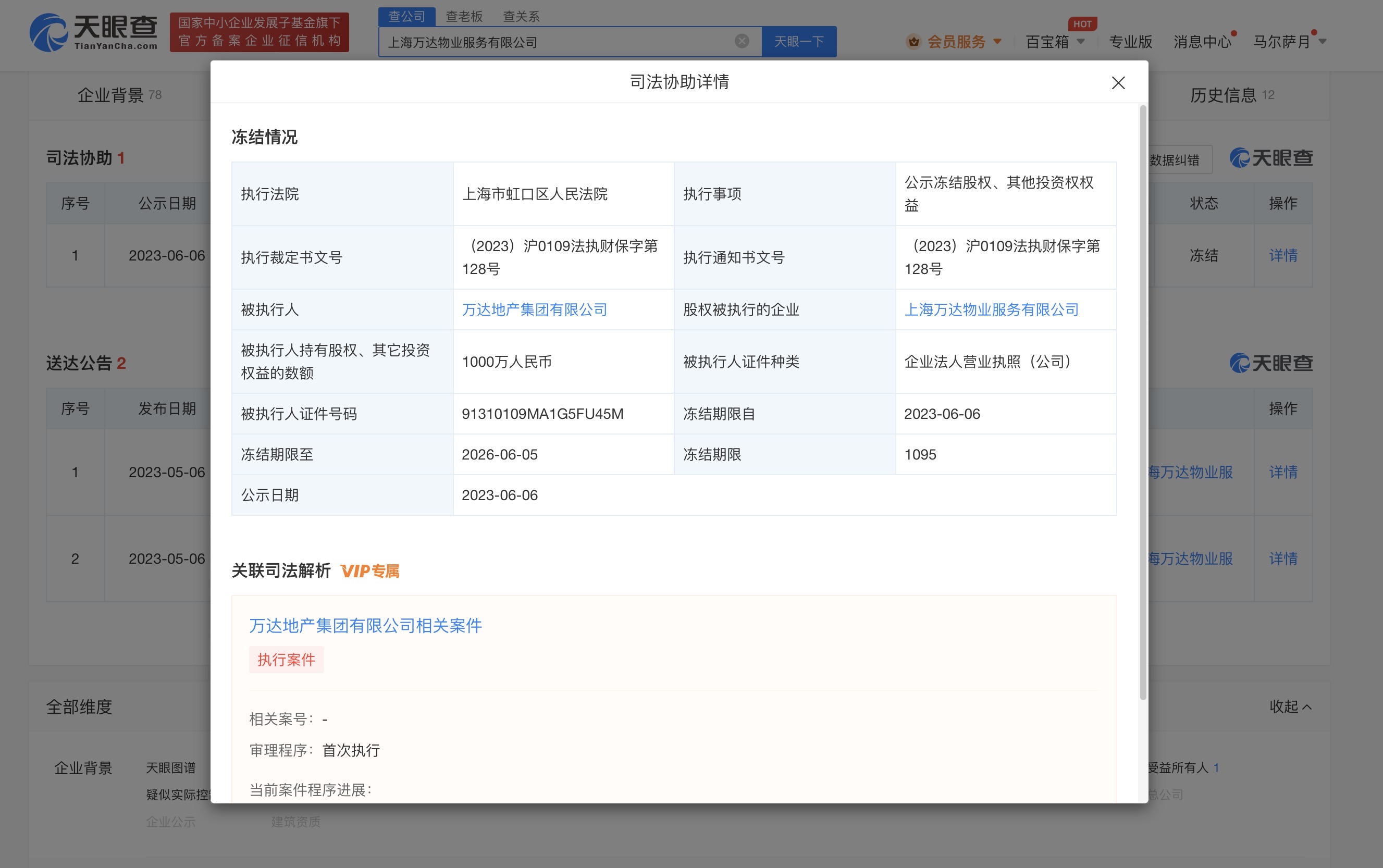Open 万达地产集团有限公司 link in 被执行人 row

[x=534, y=310]
